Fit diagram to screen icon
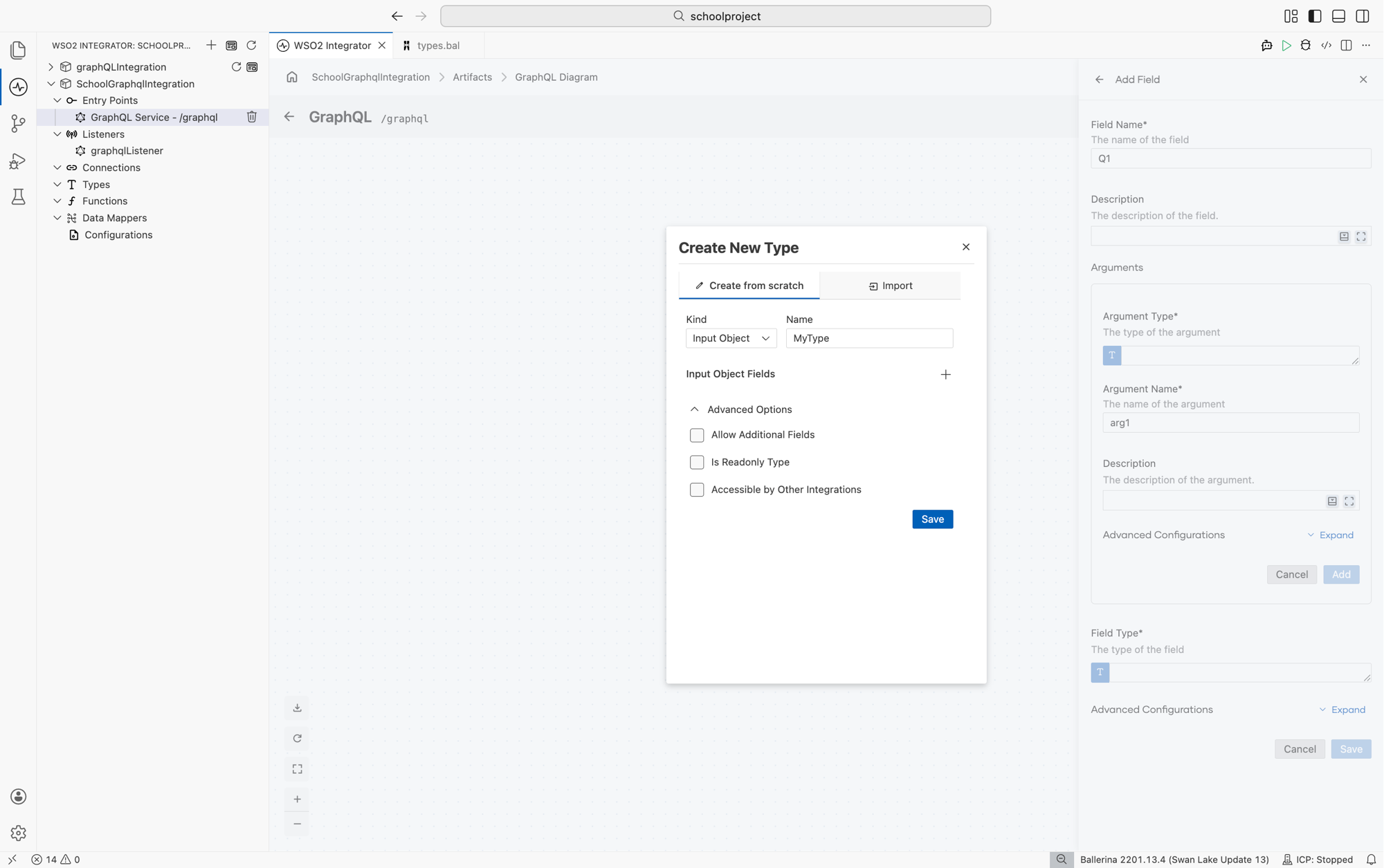 coord(298,769)
